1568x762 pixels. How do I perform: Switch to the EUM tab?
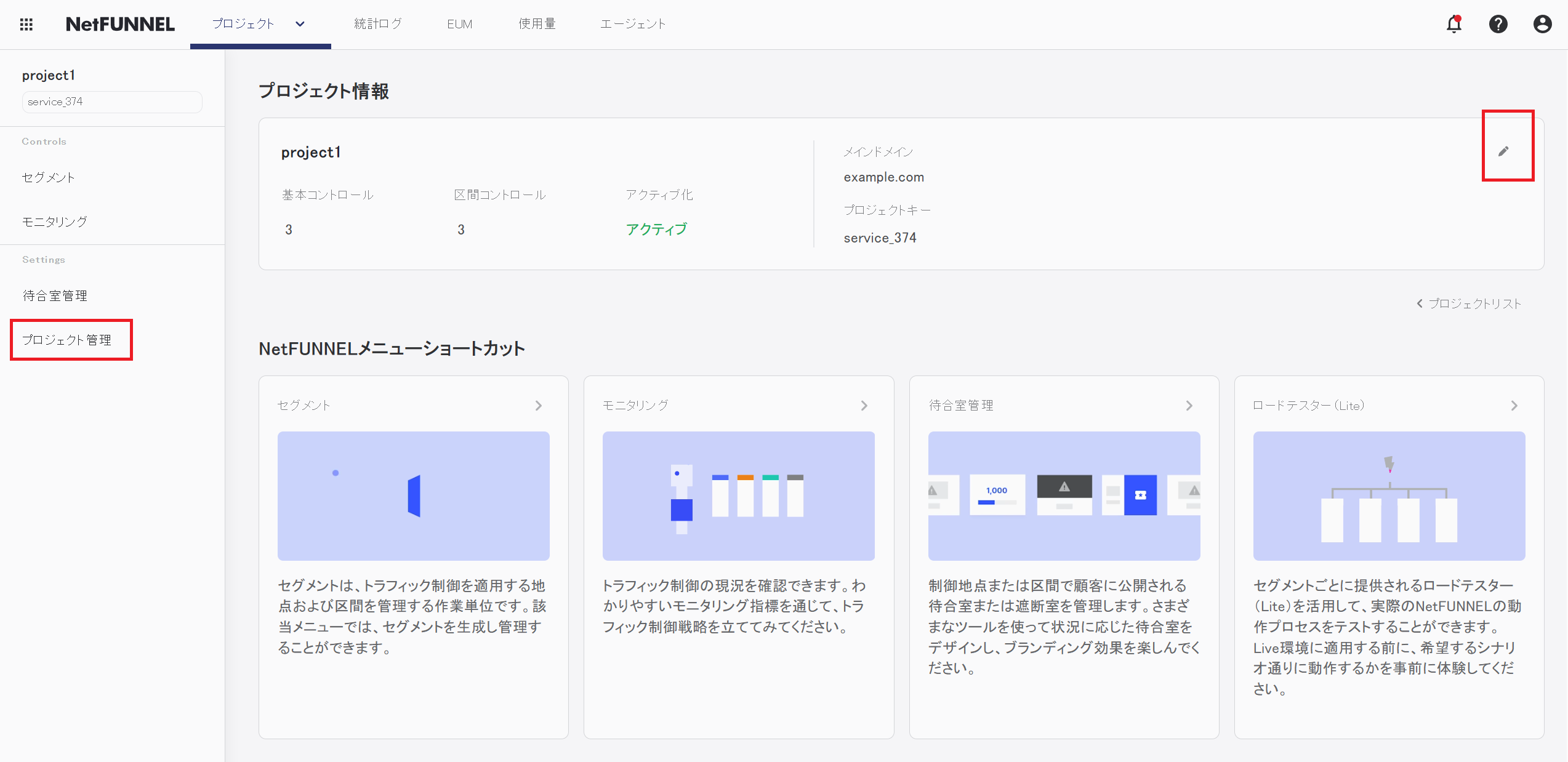click(459, 23)
